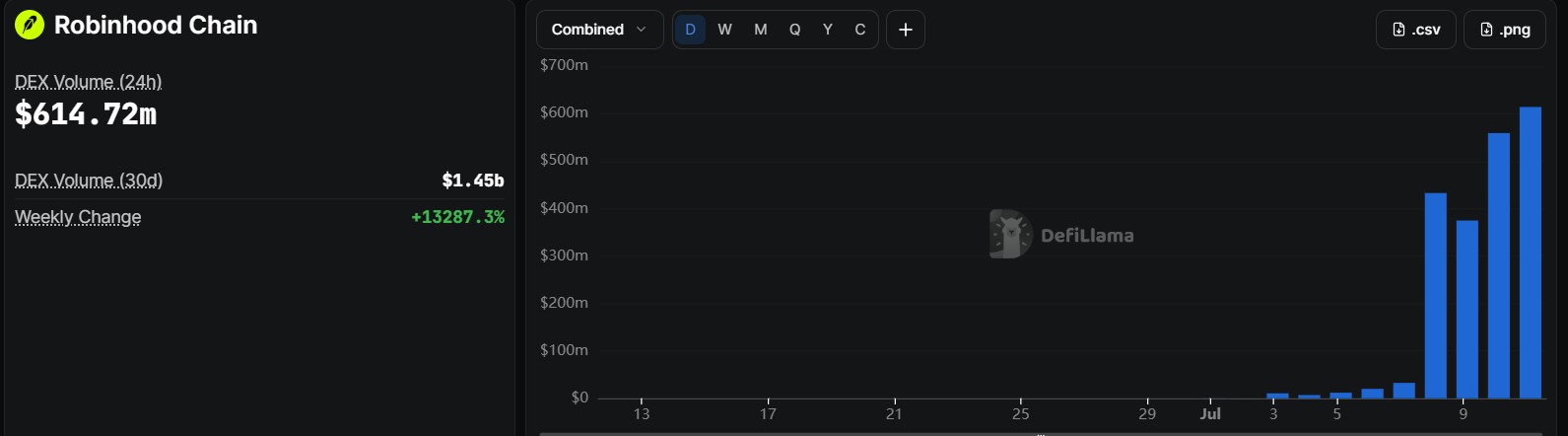The image size is (1568, 436).
Task: Click the July 9 bar on chart
Action: coord(1467,310)
